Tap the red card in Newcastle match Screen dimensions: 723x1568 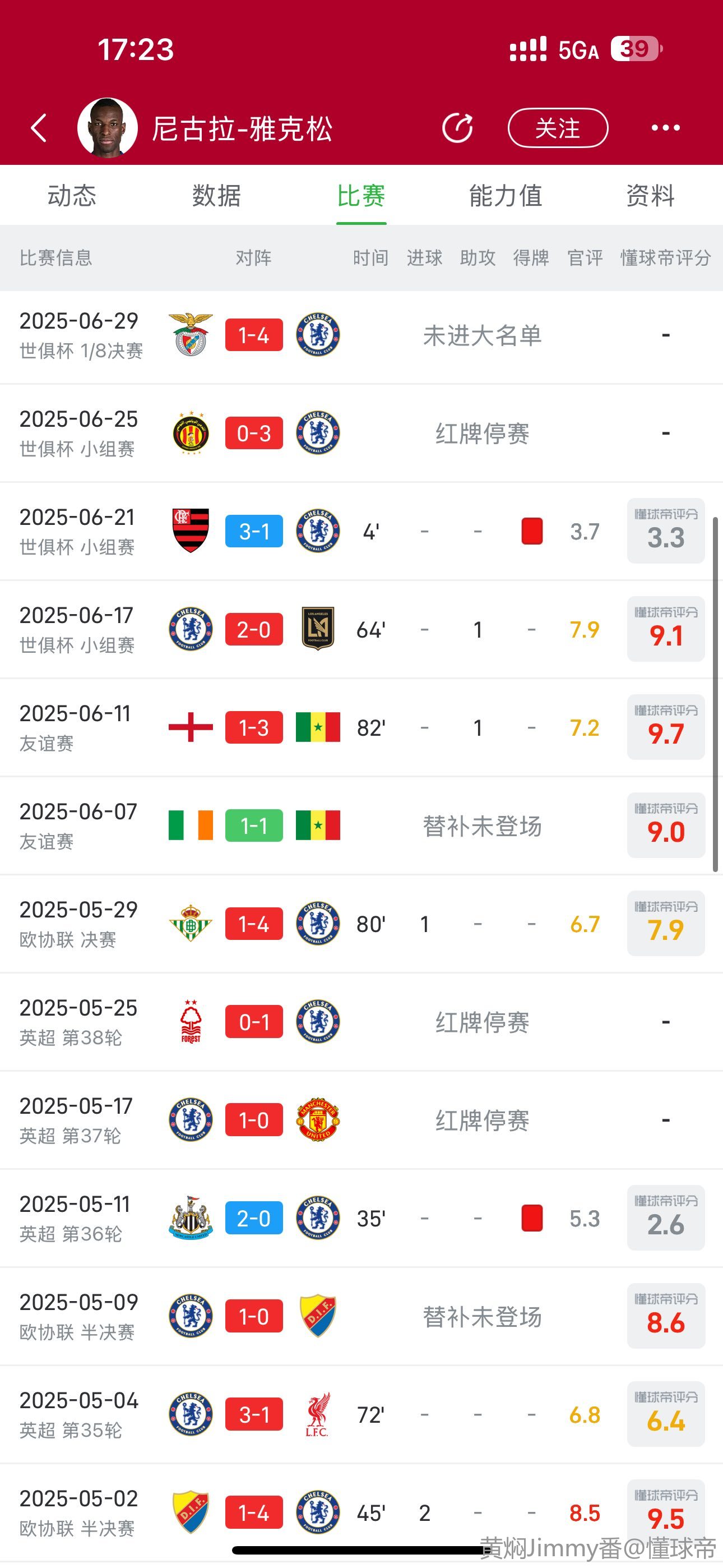(x=532, y=1218)
